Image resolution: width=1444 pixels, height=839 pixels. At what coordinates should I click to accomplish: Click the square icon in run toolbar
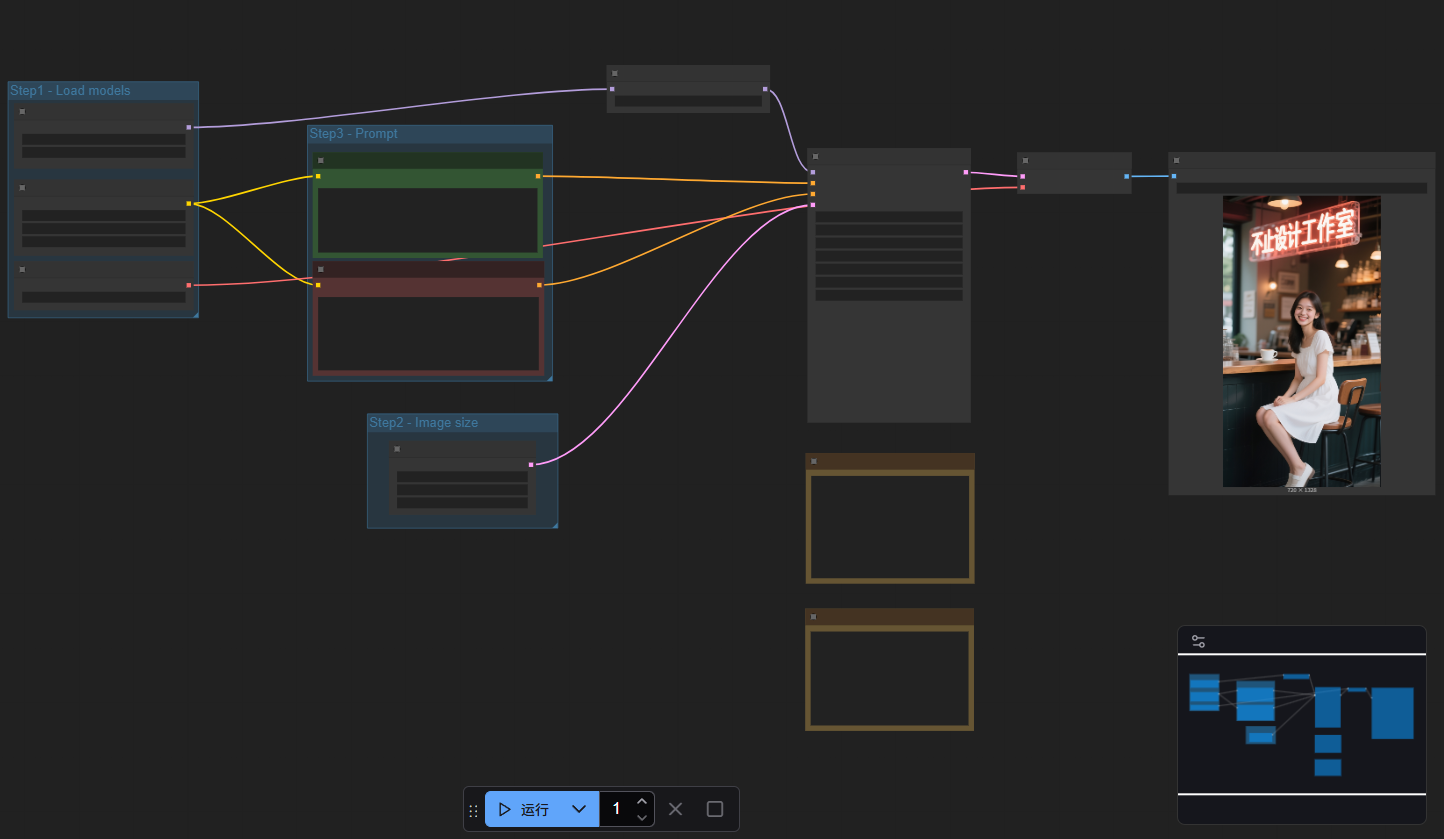[x=715, y=809]
